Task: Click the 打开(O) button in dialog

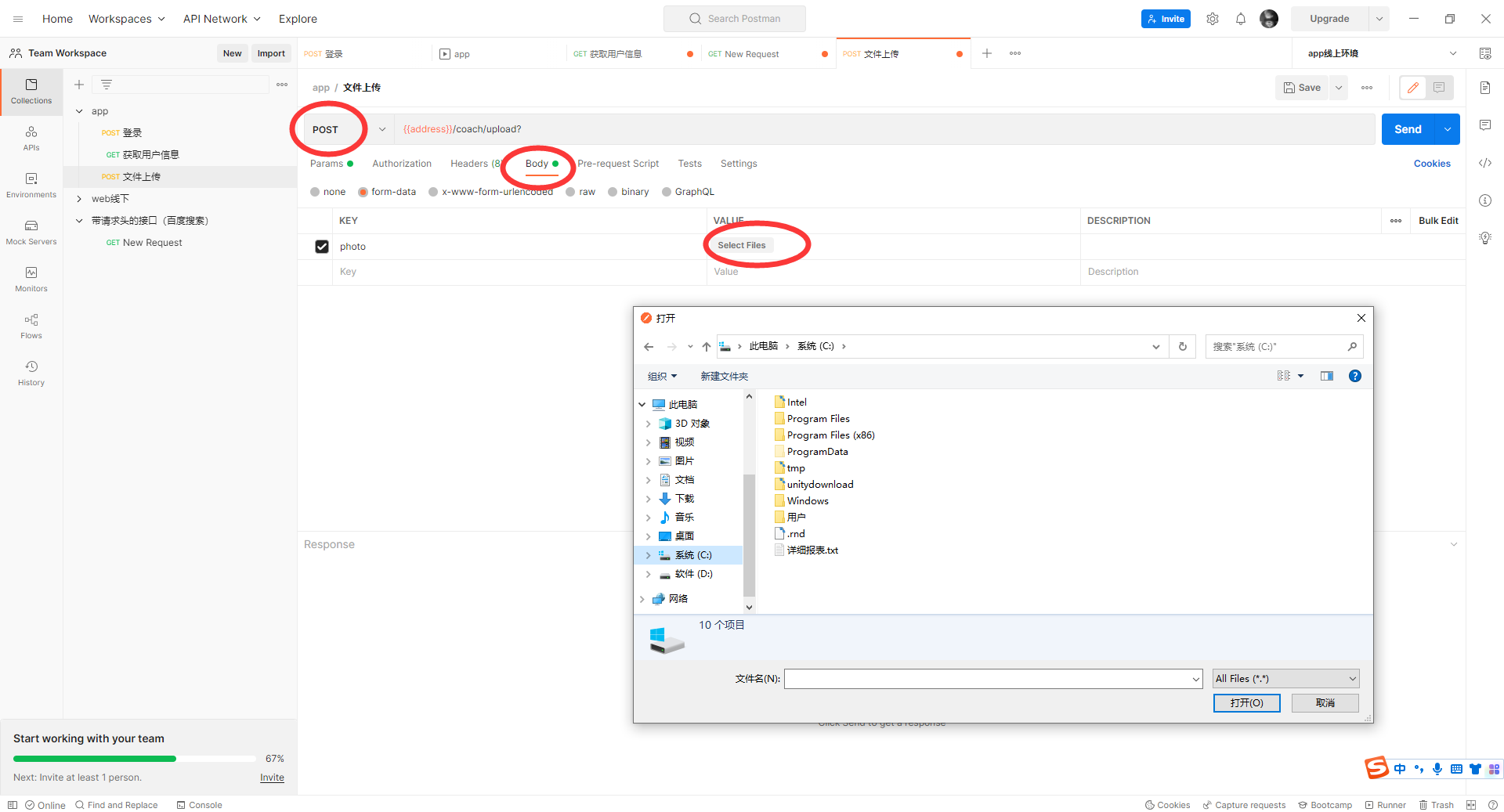Action: (x=1247, y=703)
